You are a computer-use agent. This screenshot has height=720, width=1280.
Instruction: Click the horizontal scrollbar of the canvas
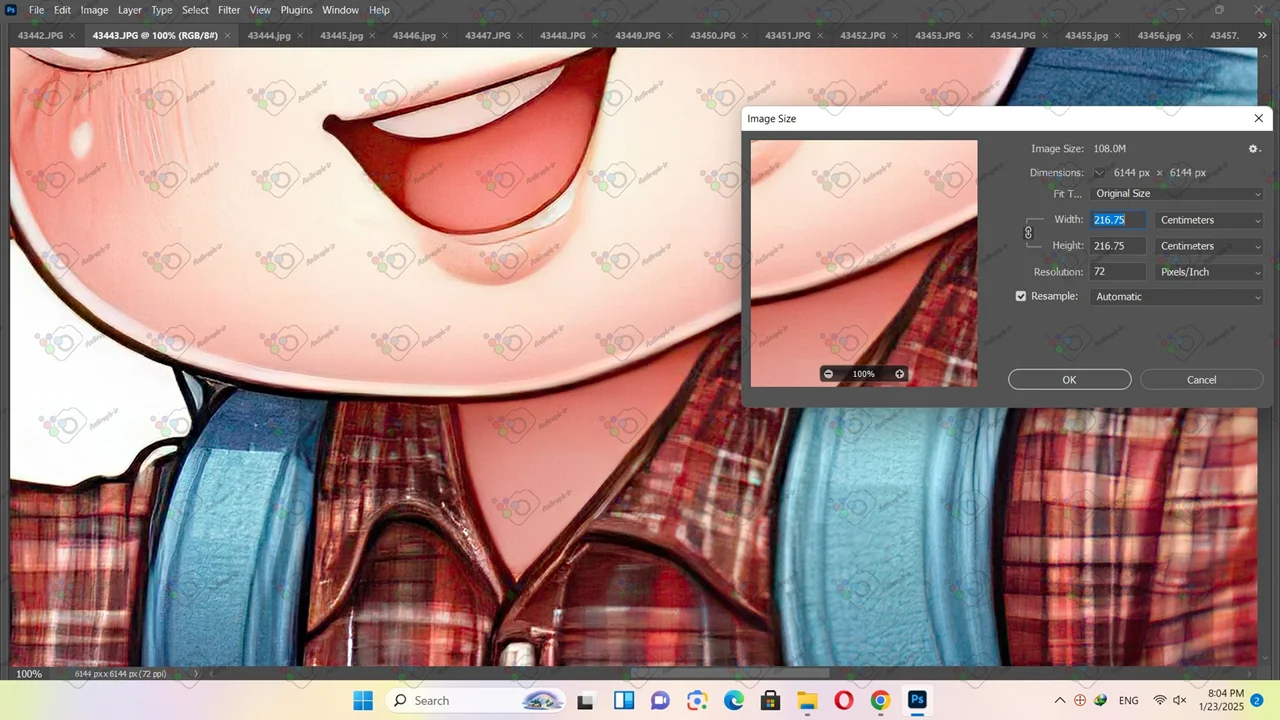[730, 674]
